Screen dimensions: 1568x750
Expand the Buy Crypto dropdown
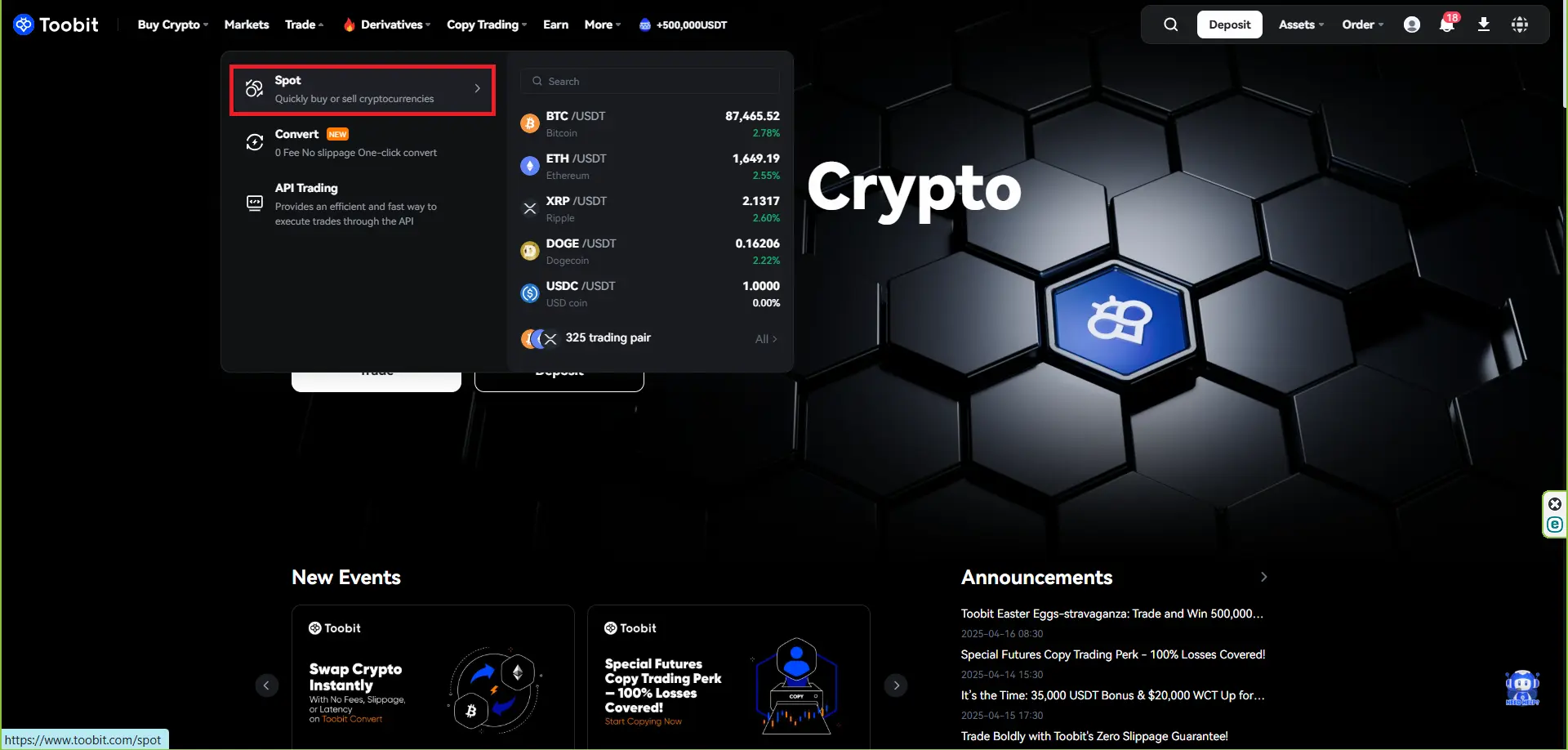coord(172,25)
